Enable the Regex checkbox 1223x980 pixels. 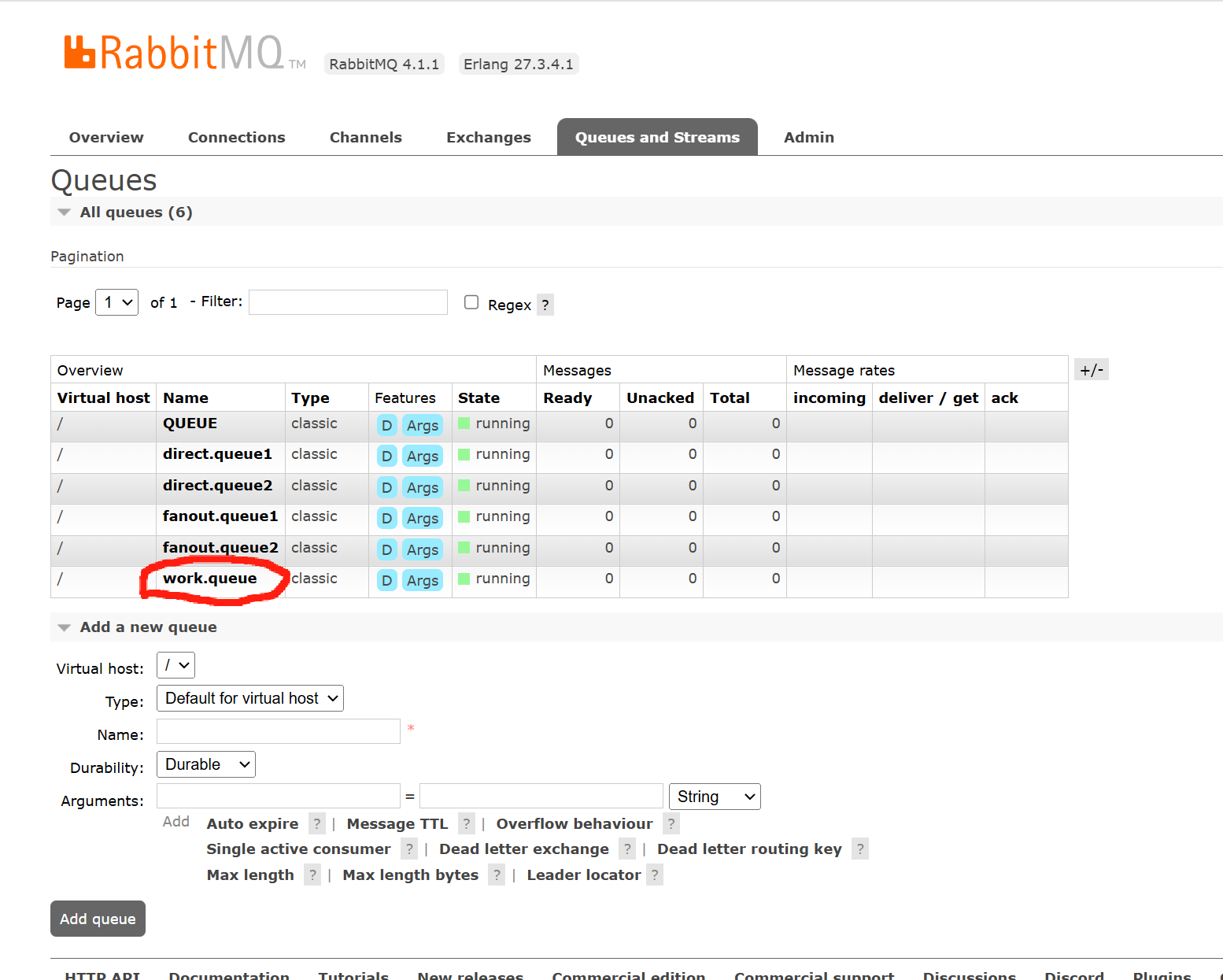(471, 301)
